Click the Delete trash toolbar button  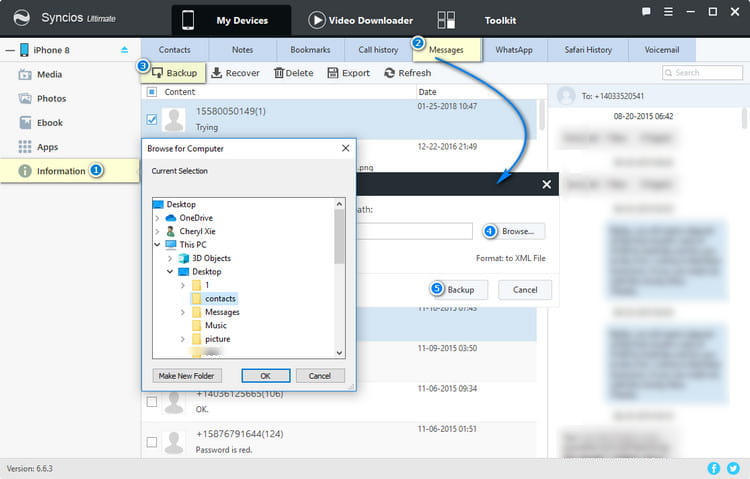point(294,73)
